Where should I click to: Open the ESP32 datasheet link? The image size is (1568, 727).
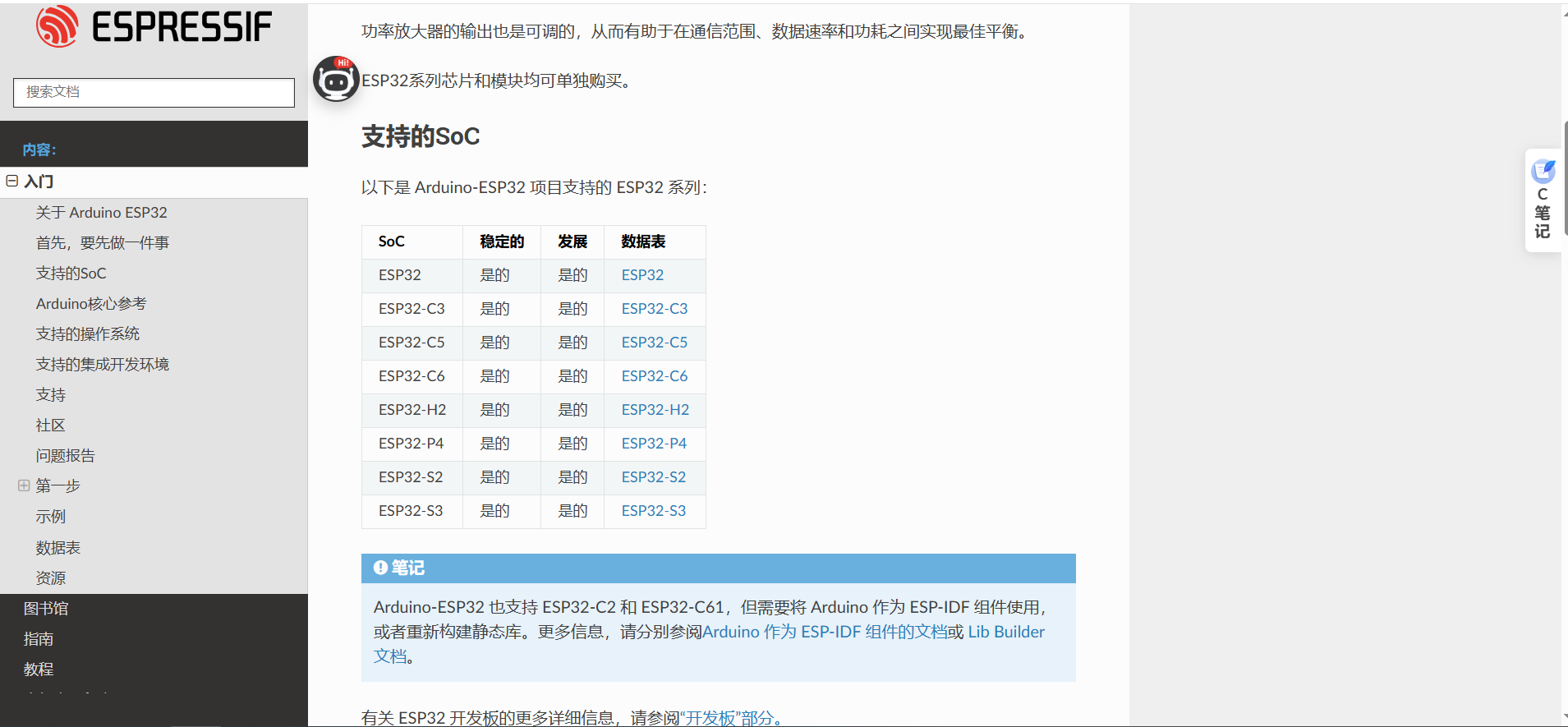[x=642, y=275]
